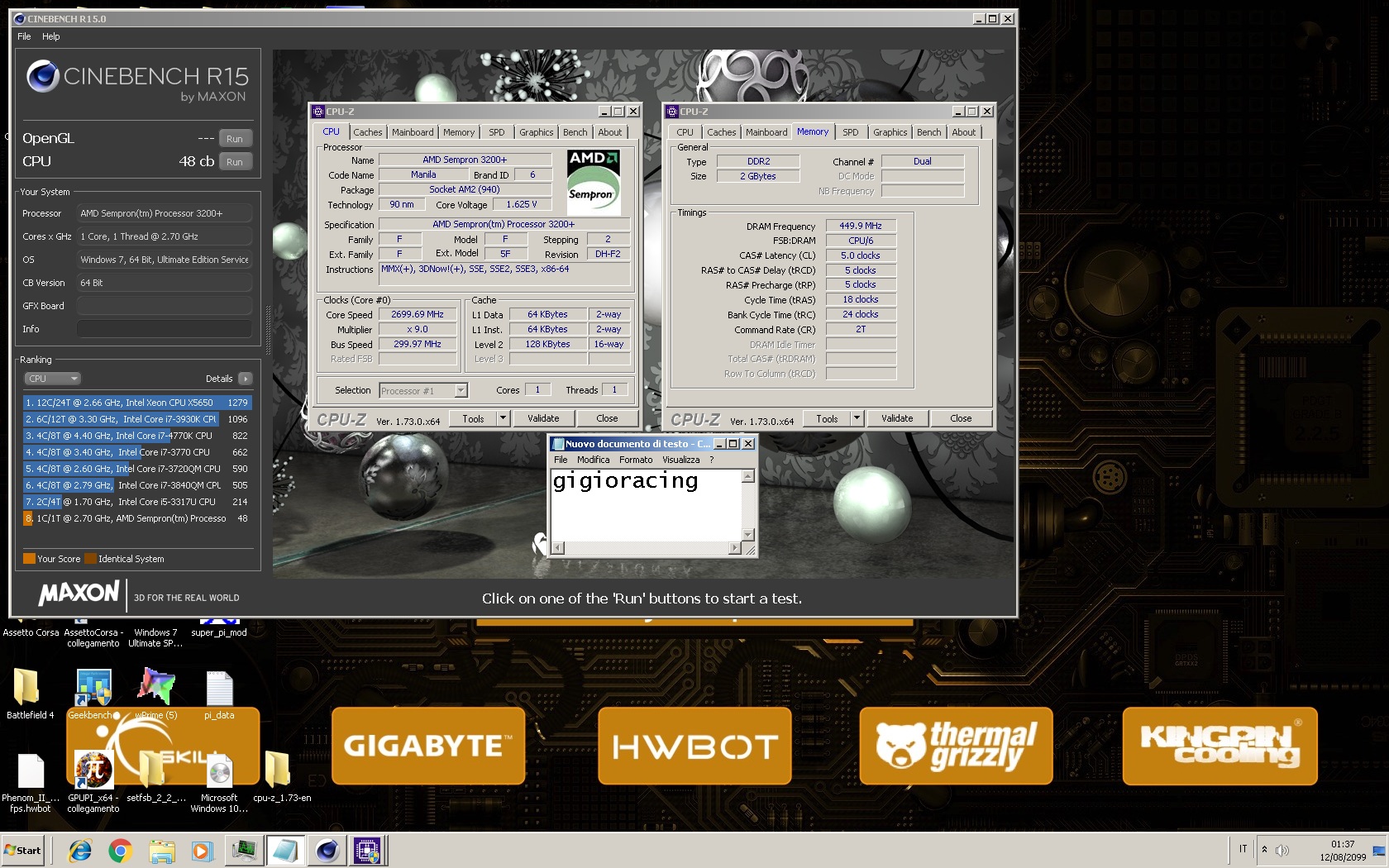This screenshot has width=1389, height=868.
Task: Expand Tools dropdown arrow in left CPU-Z
Action: [503, 418]
